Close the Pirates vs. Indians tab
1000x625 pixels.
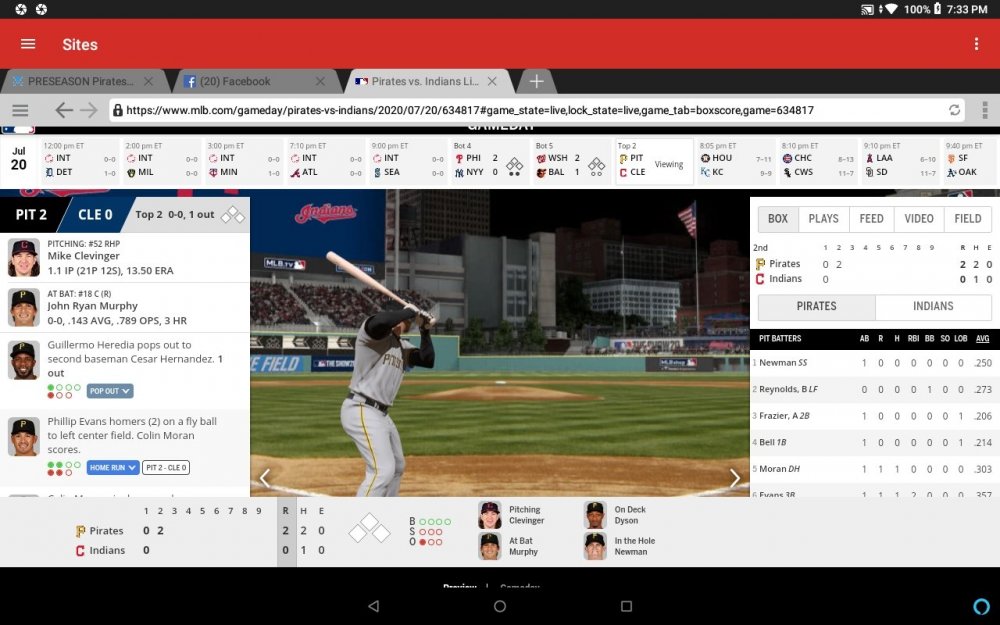(x=492, y=81)
